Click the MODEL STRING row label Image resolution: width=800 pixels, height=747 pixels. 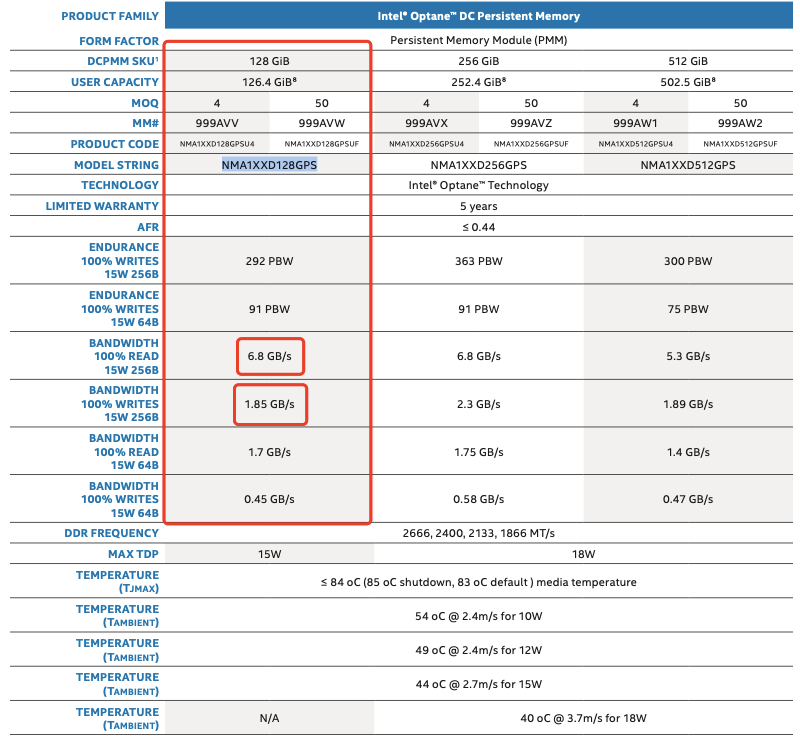(x=116, y=165)
